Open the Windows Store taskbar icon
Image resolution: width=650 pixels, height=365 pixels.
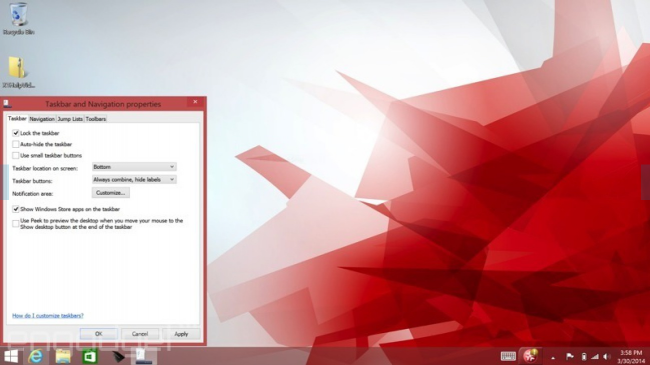[90, 356]
